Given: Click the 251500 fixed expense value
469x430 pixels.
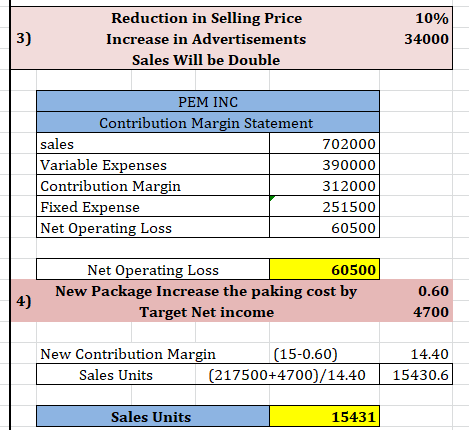Looking at the screenshot, I should click(x=324, y=207).
